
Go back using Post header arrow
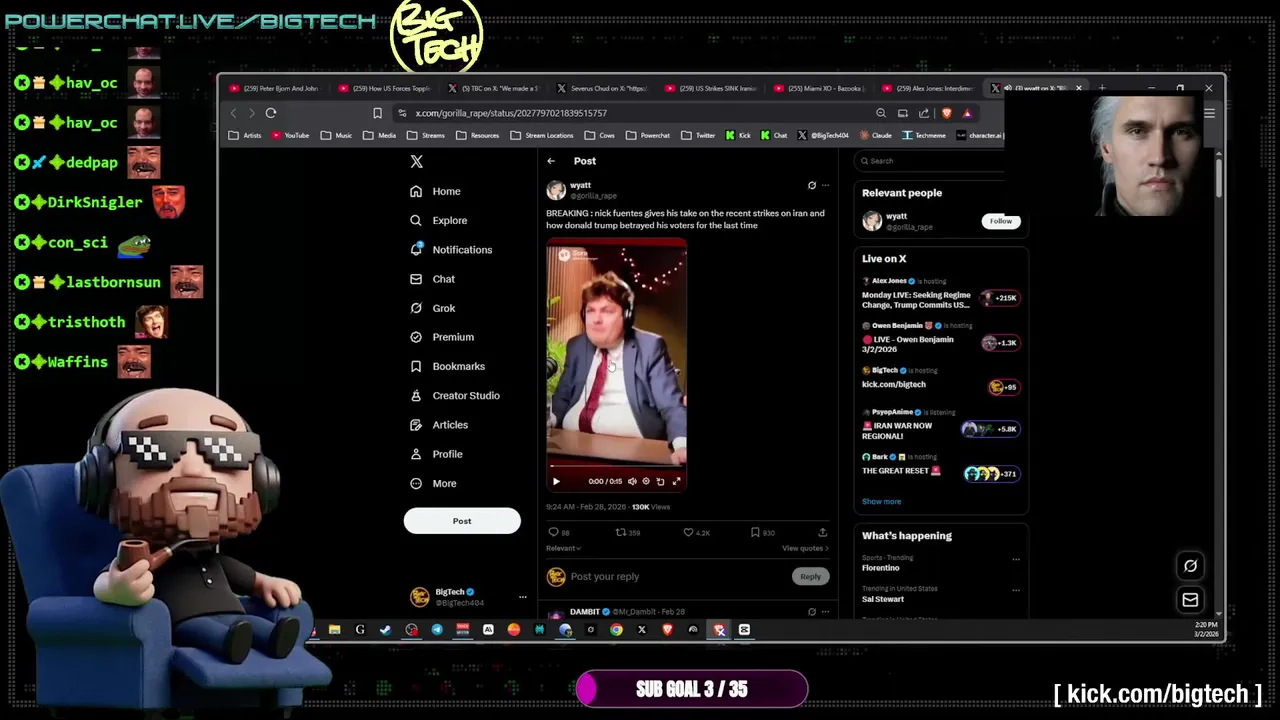551,161
